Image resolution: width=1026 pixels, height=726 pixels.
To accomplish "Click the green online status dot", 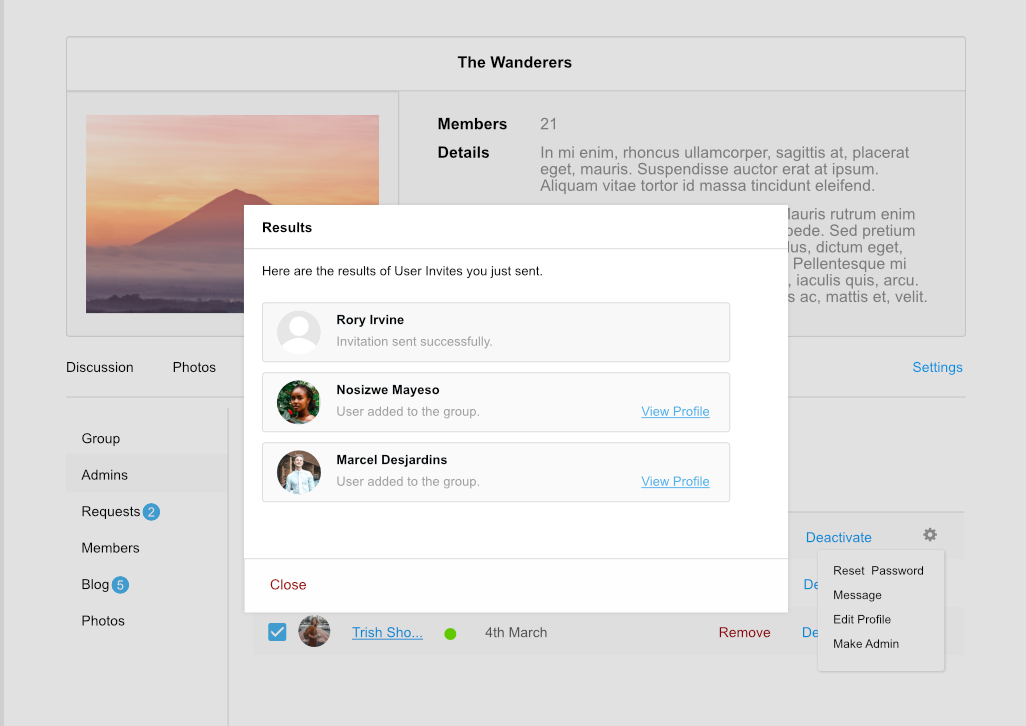I will 450,633.
